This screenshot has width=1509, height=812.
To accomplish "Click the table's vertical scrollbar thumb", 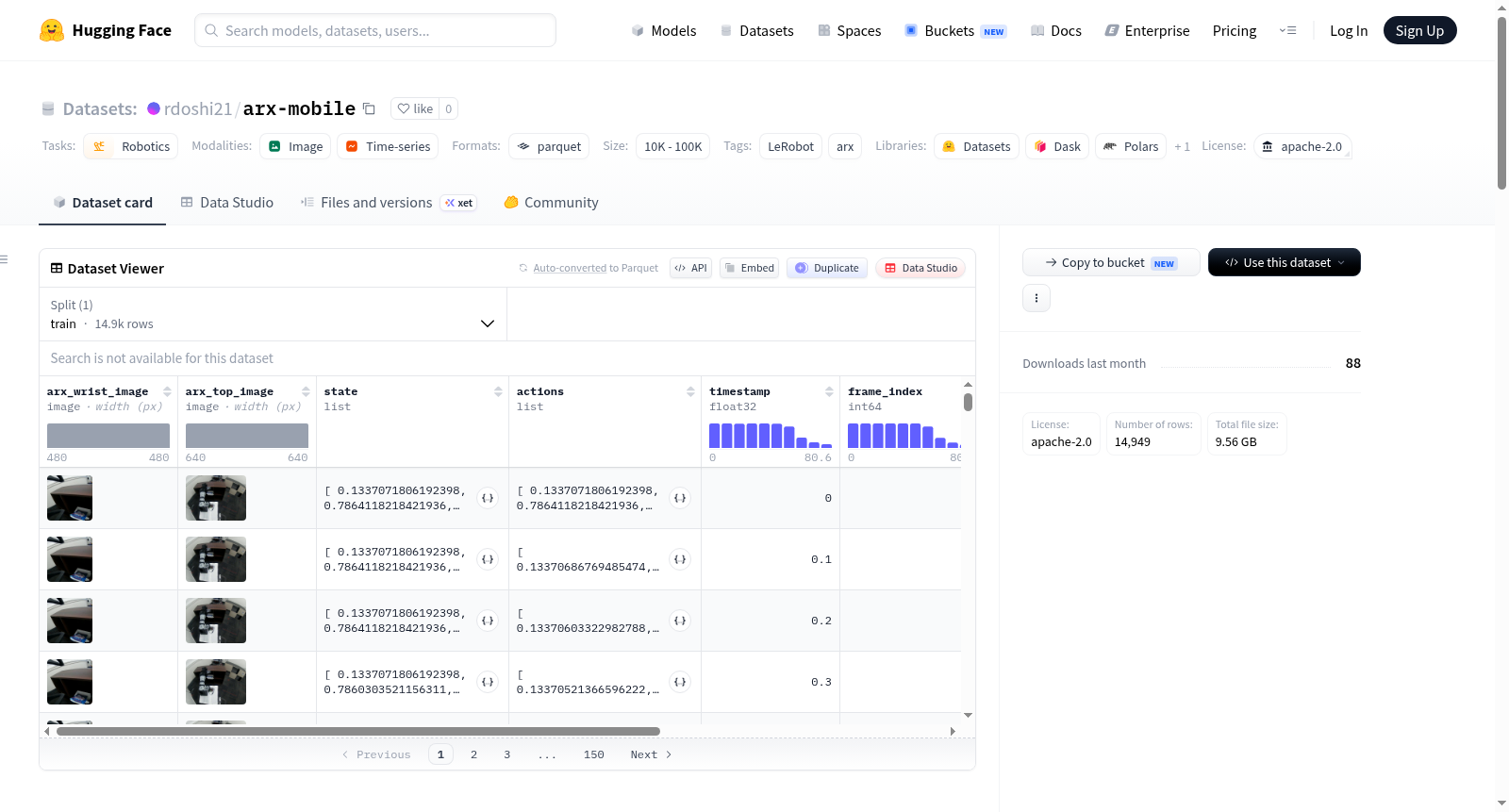I will pyautogui.click(x=968, y=402).
